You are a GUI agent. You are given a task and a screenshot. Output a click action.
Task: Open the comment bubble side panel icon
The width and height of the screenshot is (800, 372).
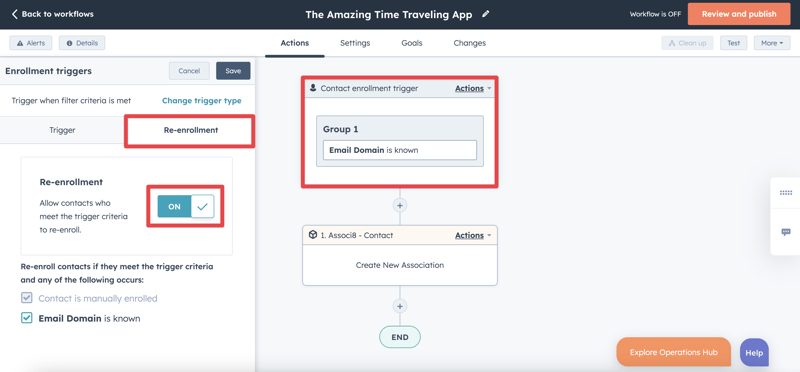coord(786,232)
